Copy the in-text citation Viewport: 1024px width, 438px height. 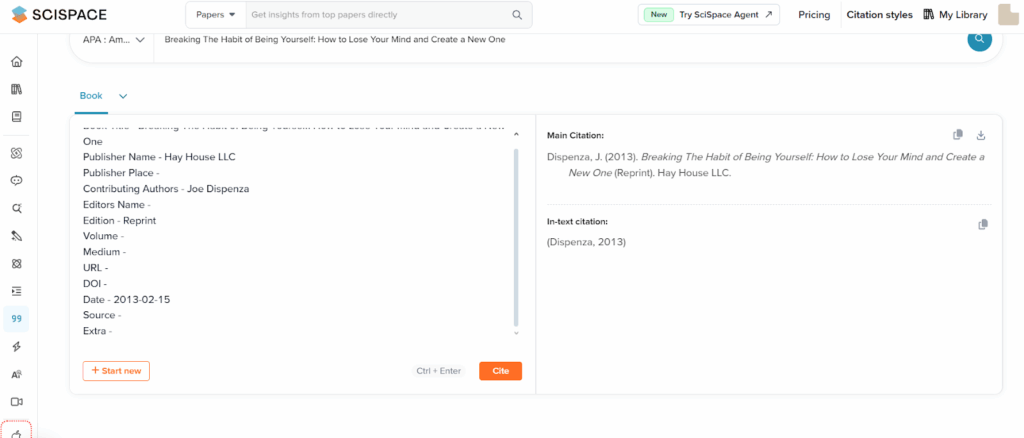[983, 225]
